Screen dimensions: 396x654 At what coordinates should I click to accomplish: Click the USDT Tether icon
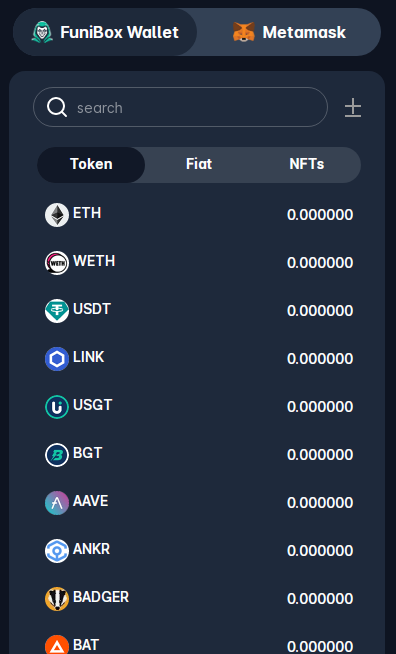(x=57, y=311)
